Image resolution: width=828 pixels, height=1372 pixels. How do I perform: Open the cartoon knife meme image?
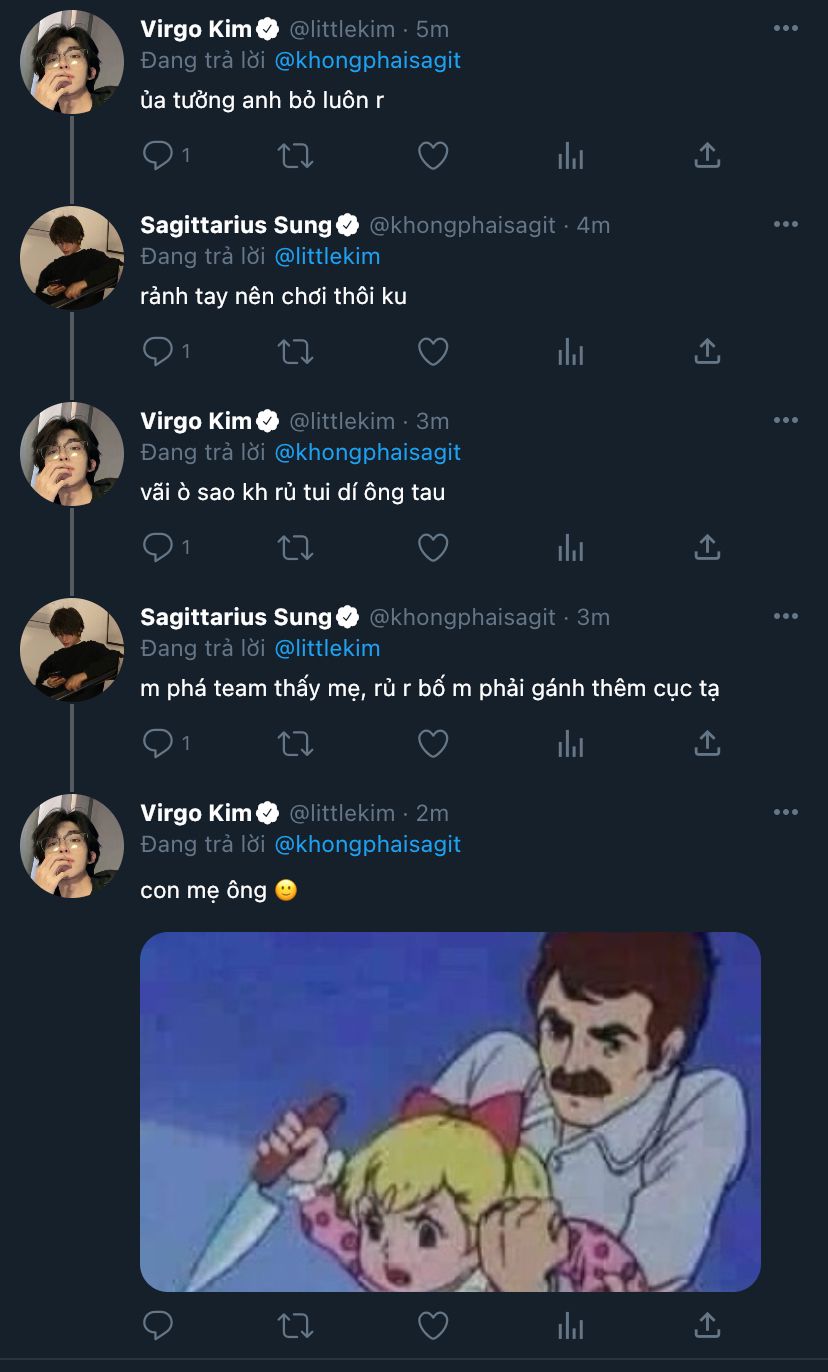coord(450,1111)
